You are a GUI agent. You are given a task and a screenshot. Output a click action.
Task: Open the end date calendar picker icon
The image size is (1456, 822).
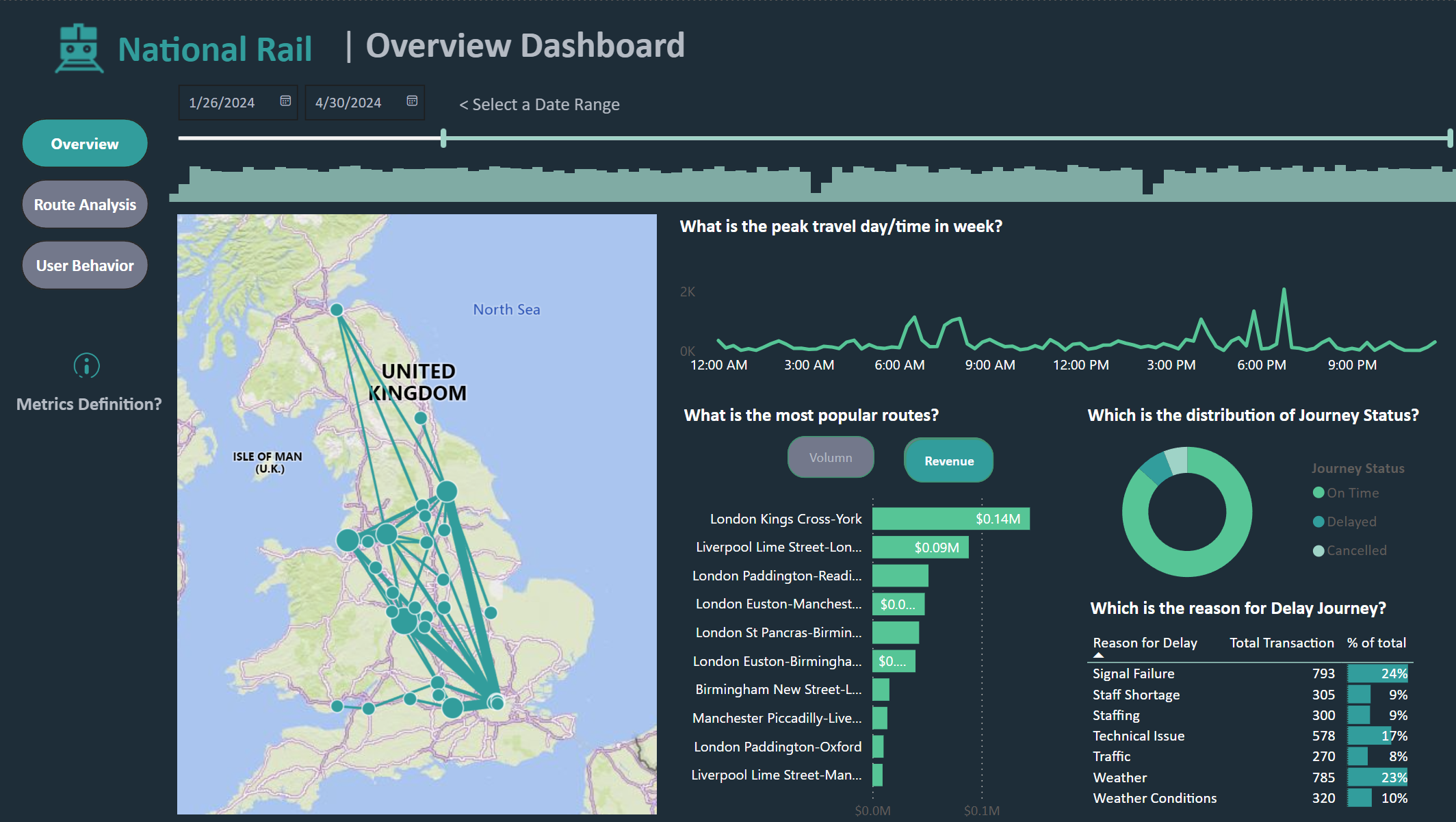[412, 101]
